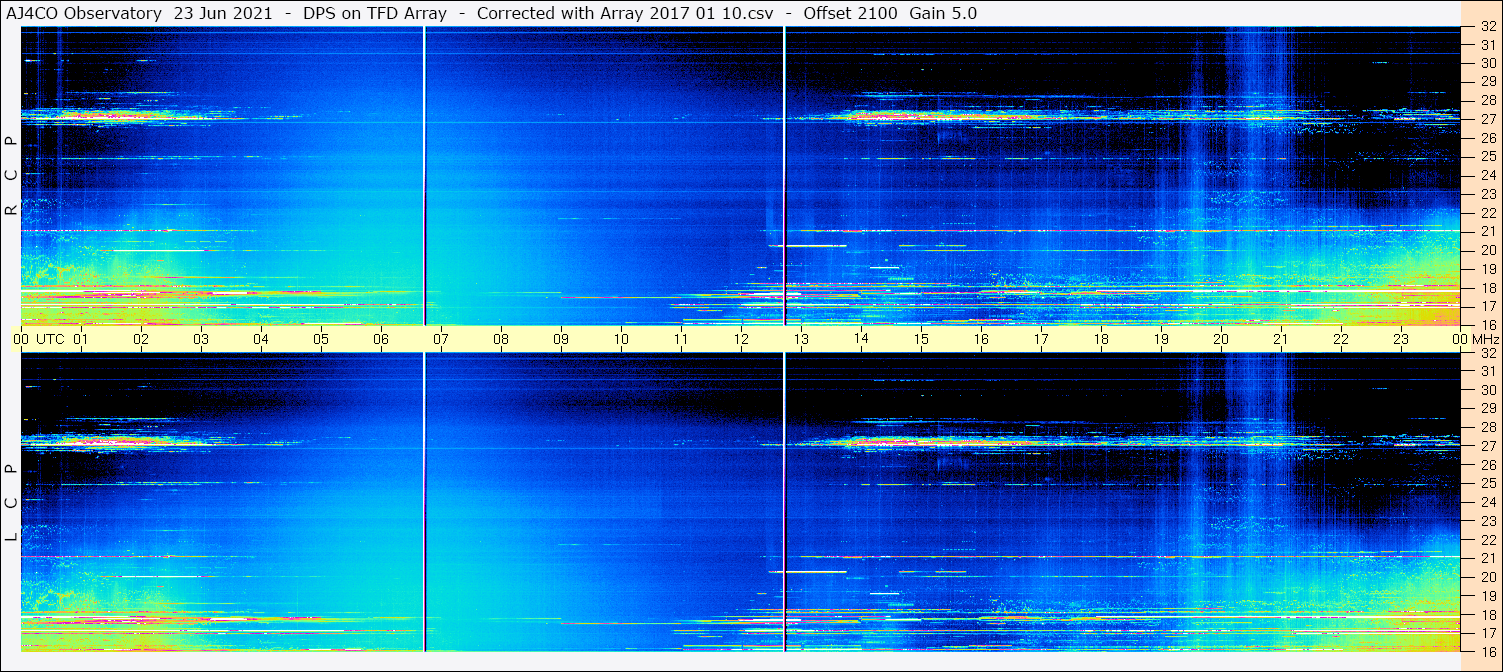Screen dimensions: 1503x672
Task: Click the "AJ4CO Observatory" title text
Action: 84,13
